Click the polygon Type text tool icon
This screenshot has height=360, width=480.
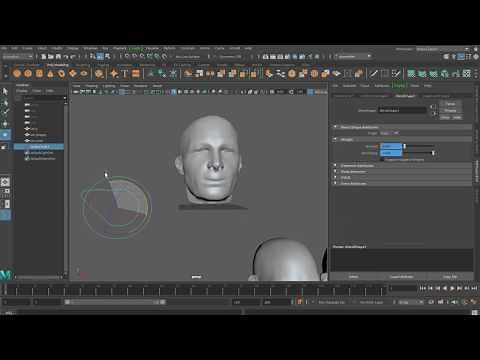point(125,73)
